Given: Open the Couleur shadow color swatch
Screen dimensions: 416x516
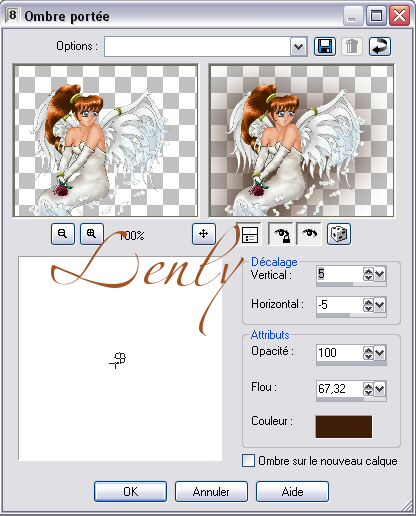Looking at the screenshot, I should (344, 426).
